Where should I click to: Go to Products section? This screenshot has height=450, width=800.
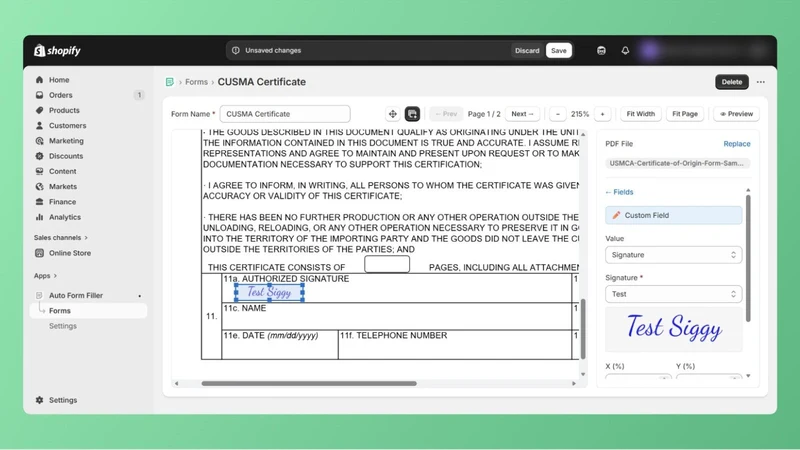64,110
